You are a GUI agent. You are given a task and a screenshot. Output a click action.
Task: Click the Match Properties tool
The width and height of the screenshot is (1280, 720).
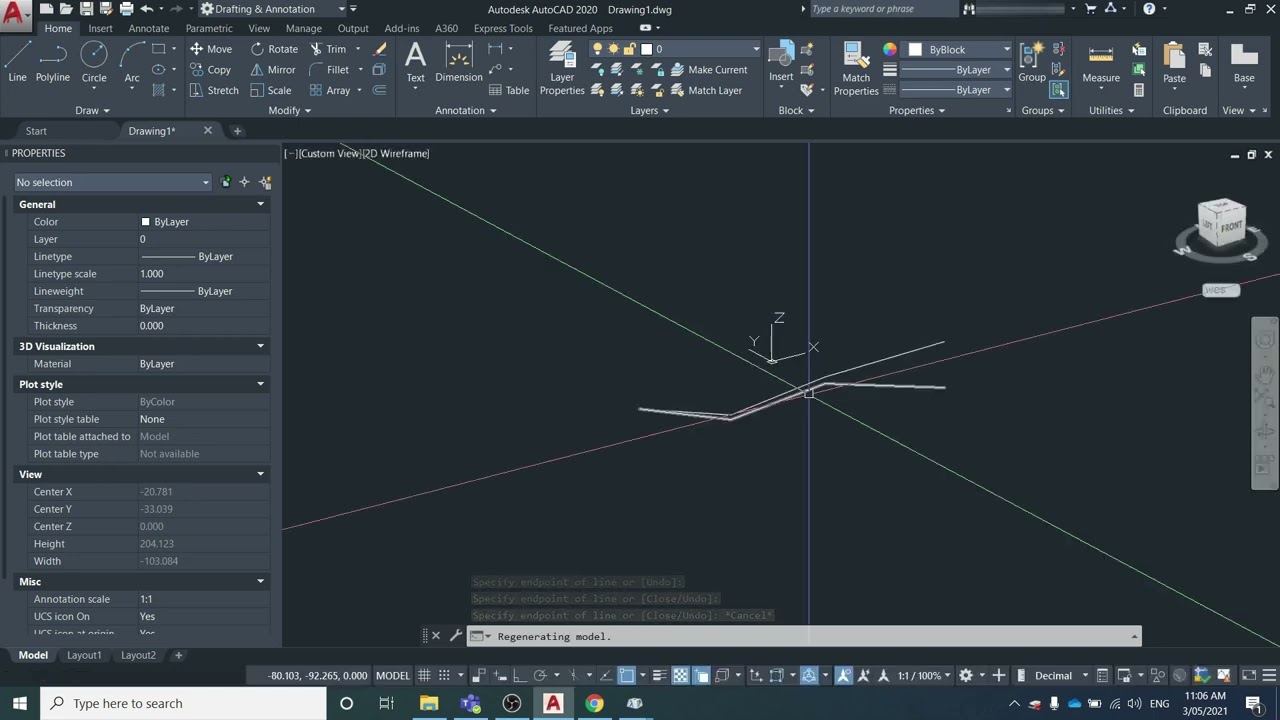(x=856, y=68)
